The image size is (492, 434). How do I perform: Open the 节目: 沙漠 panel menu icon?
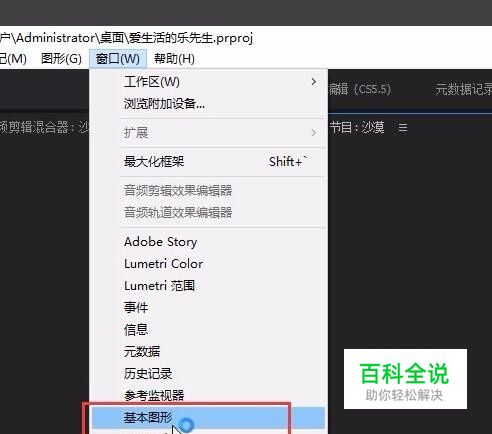pos(403,127)
